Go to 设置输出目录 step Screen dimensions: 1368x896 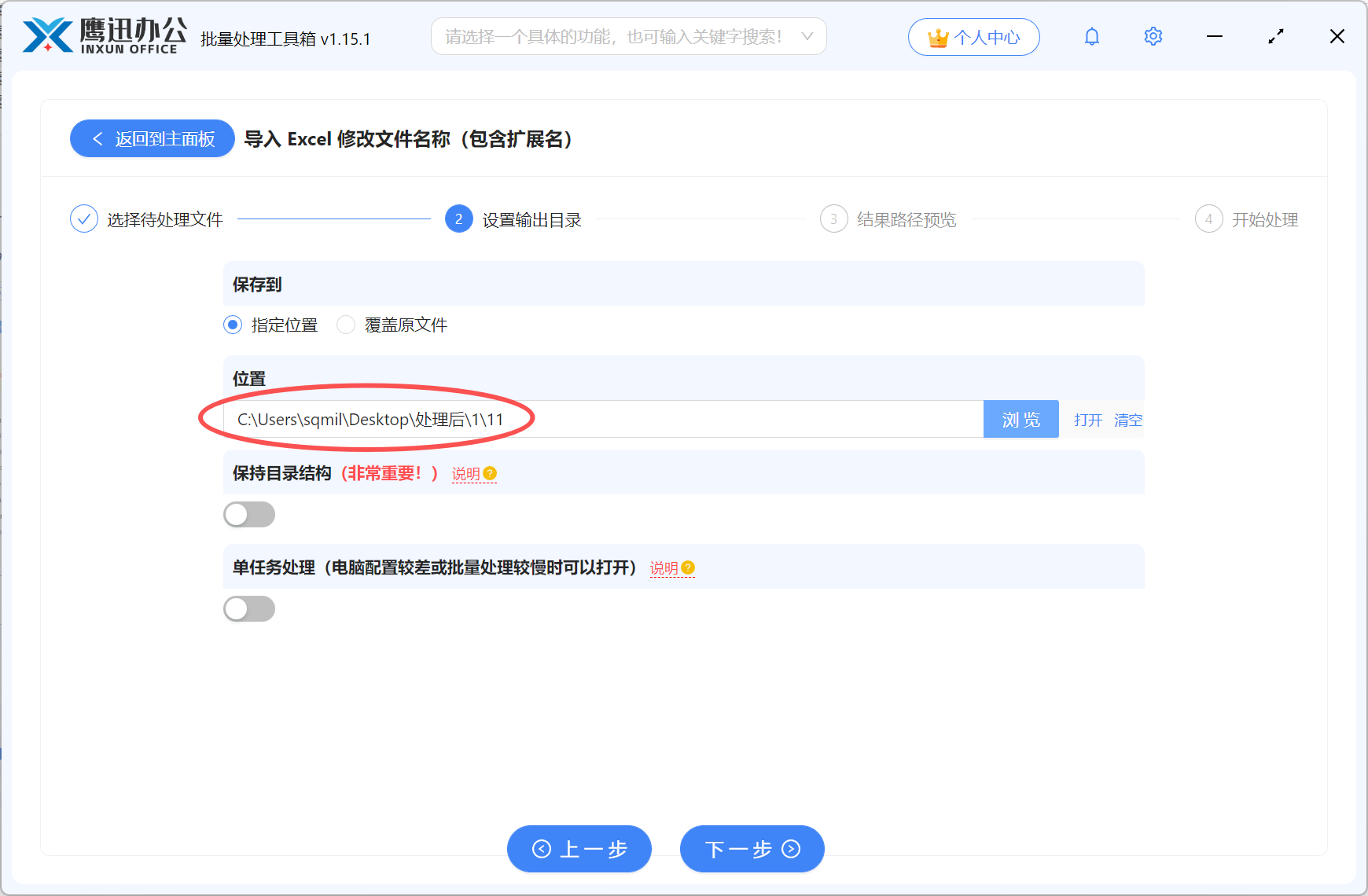[x=532, y=219]
